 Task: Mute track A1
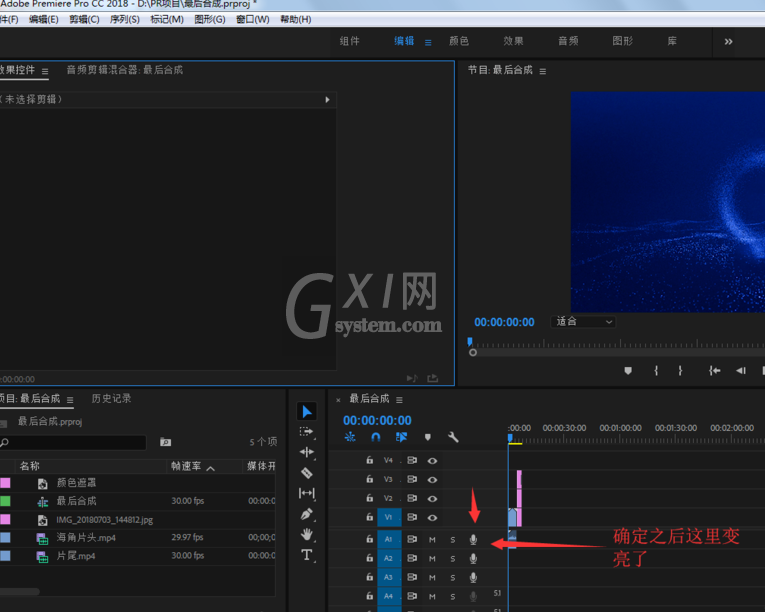click(x=432, y=540)
